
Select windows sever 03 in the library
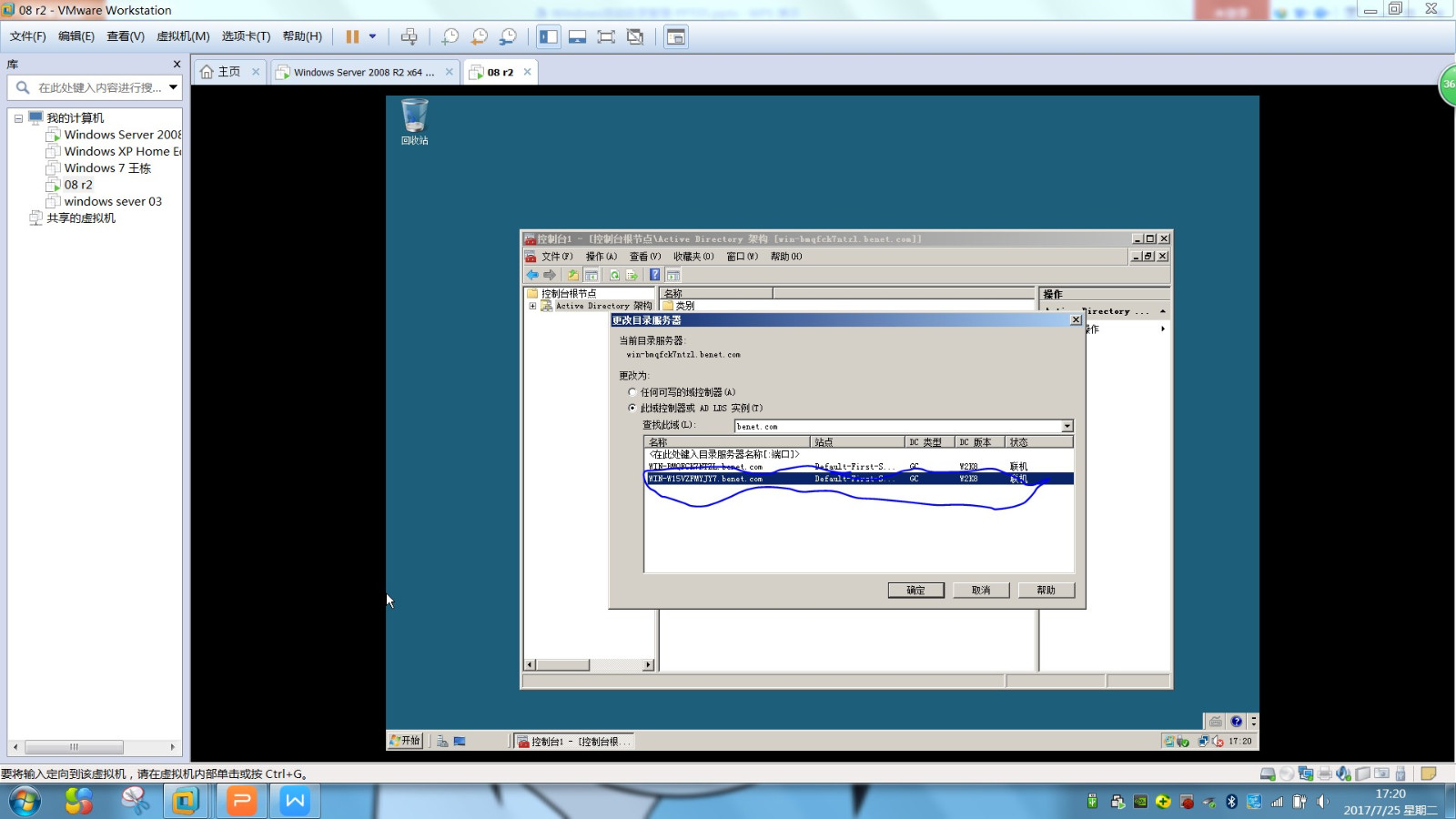click(104, 201)
